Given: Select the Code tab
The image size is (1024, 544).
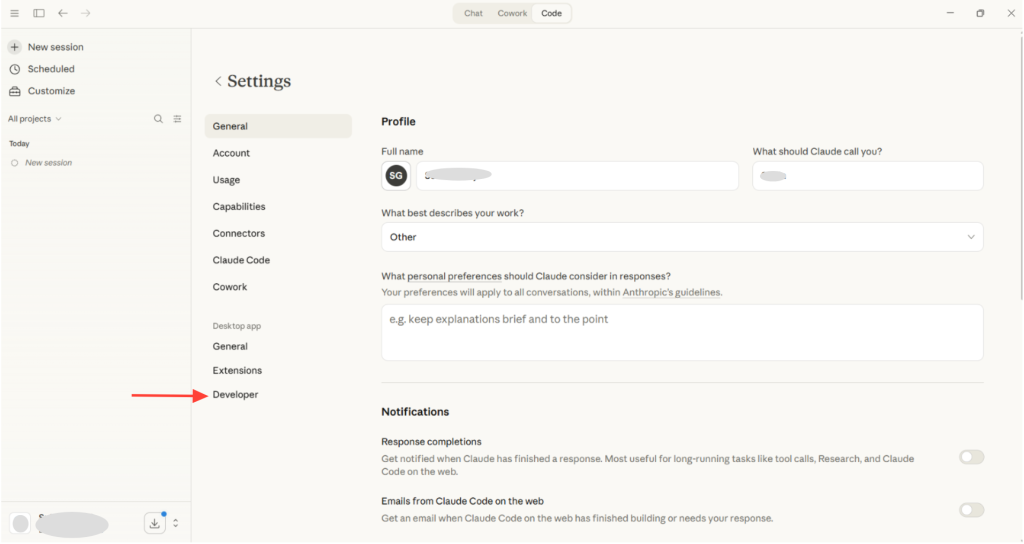Looking at the screenshot, I should pyautogui.click(x=551, y=13).
